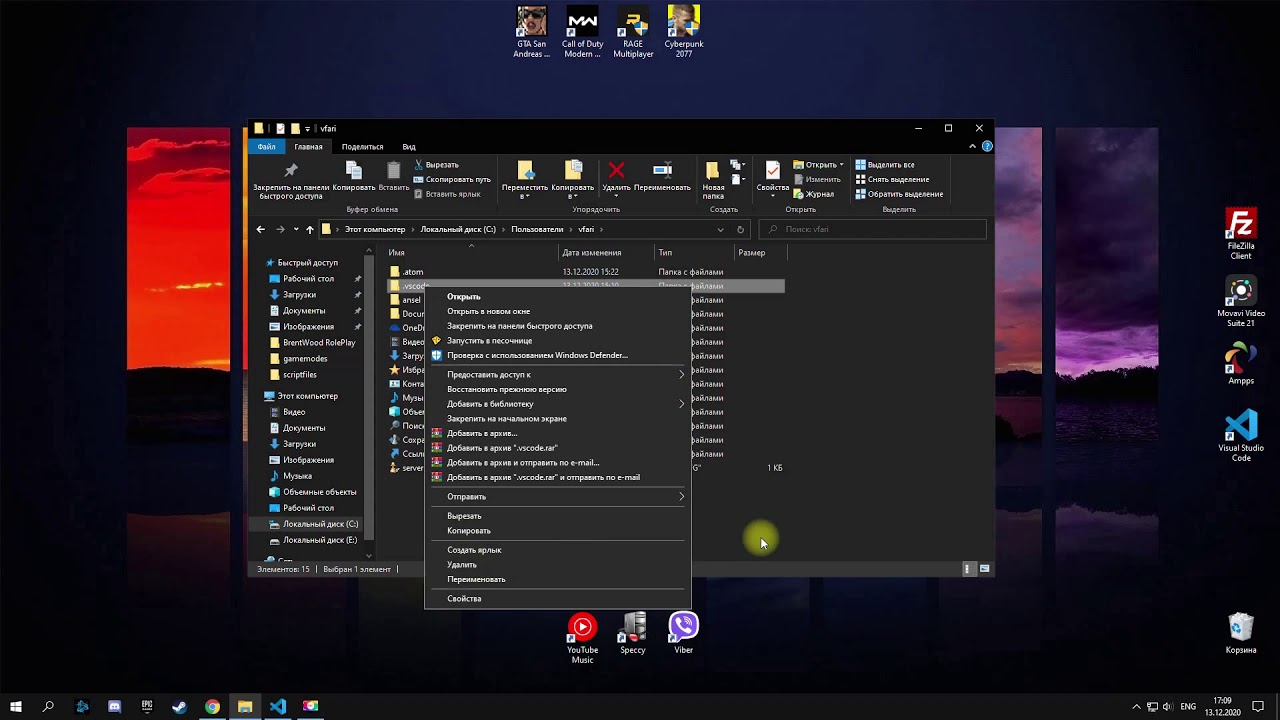1280x720 pixels.
Task: Collapse the ribbon with the chevron
Action: [x=972, y=146]
